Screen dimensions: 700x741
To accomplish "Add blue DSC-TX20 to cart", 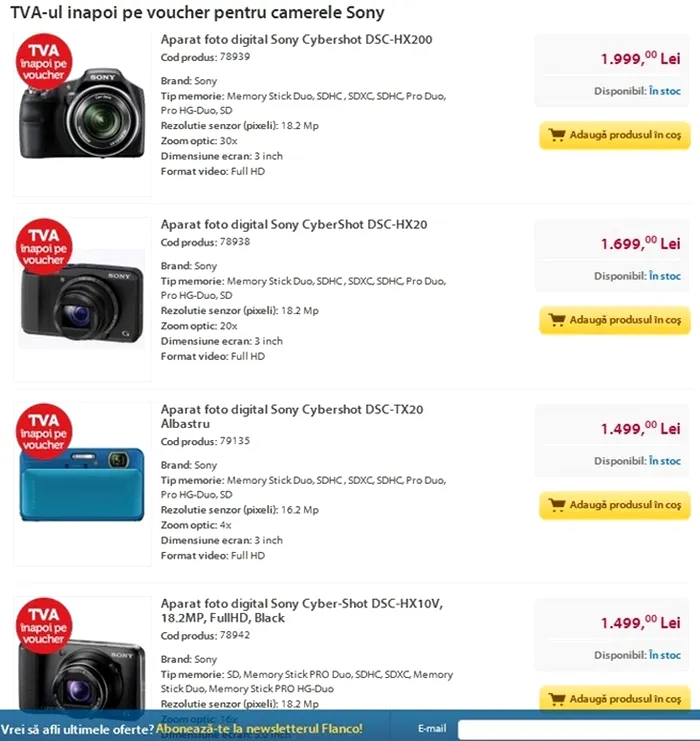I will tap(615, 505).
